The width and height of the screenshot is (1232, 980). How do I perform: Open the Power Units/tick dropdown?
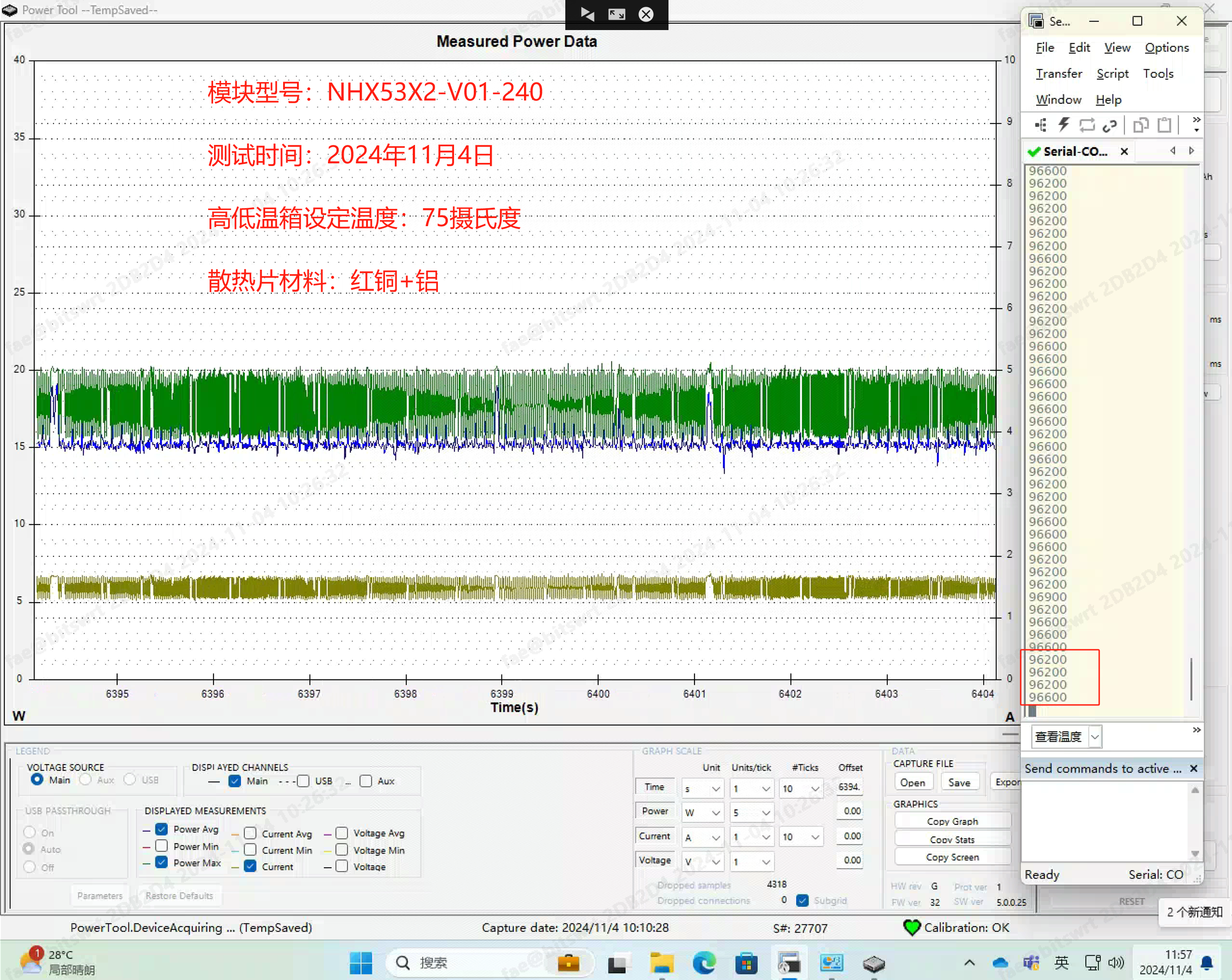pos(766,813)
